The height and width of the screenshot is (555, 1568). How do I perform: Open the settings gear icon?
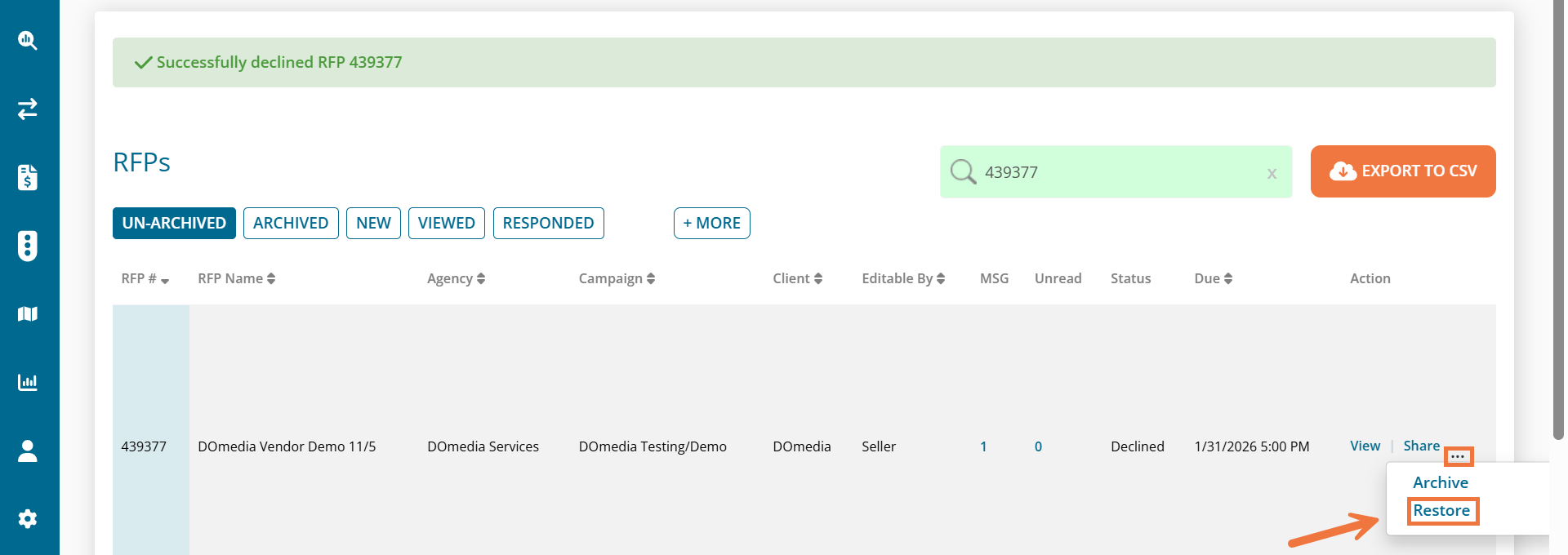click(28, 519)
